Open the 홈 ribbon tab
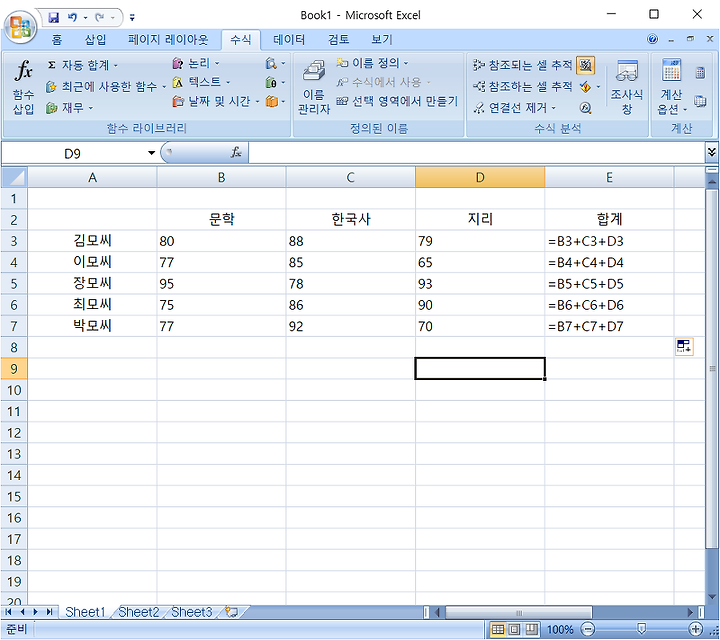Screen dimensions: 720x640 pyautogui.click(x=56, y=39)
